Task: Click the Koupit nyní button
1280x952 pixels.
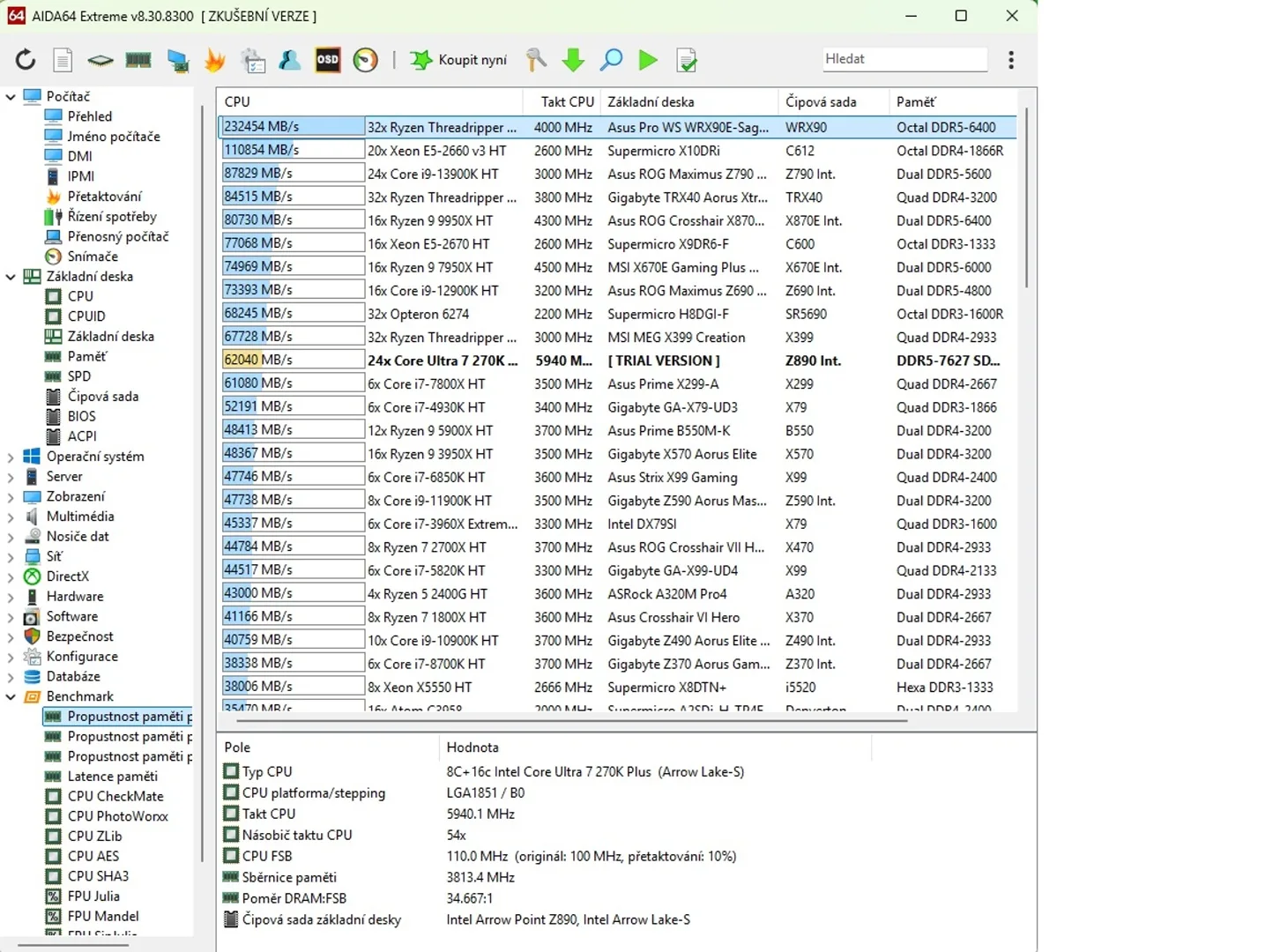Action: click(x=459, y=60)
